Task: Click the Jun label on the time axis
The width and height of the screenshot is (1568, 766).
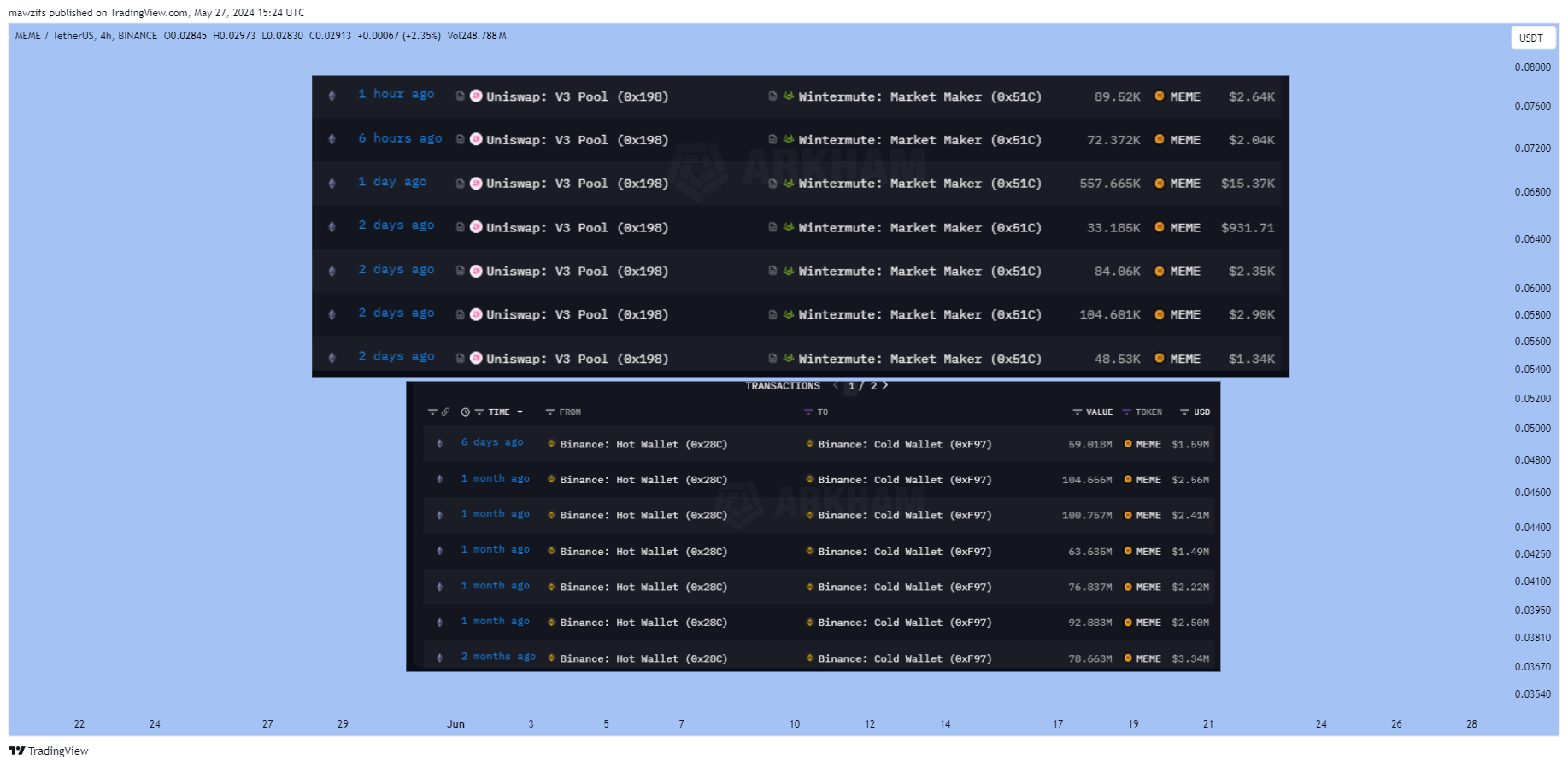Action: 455,724
